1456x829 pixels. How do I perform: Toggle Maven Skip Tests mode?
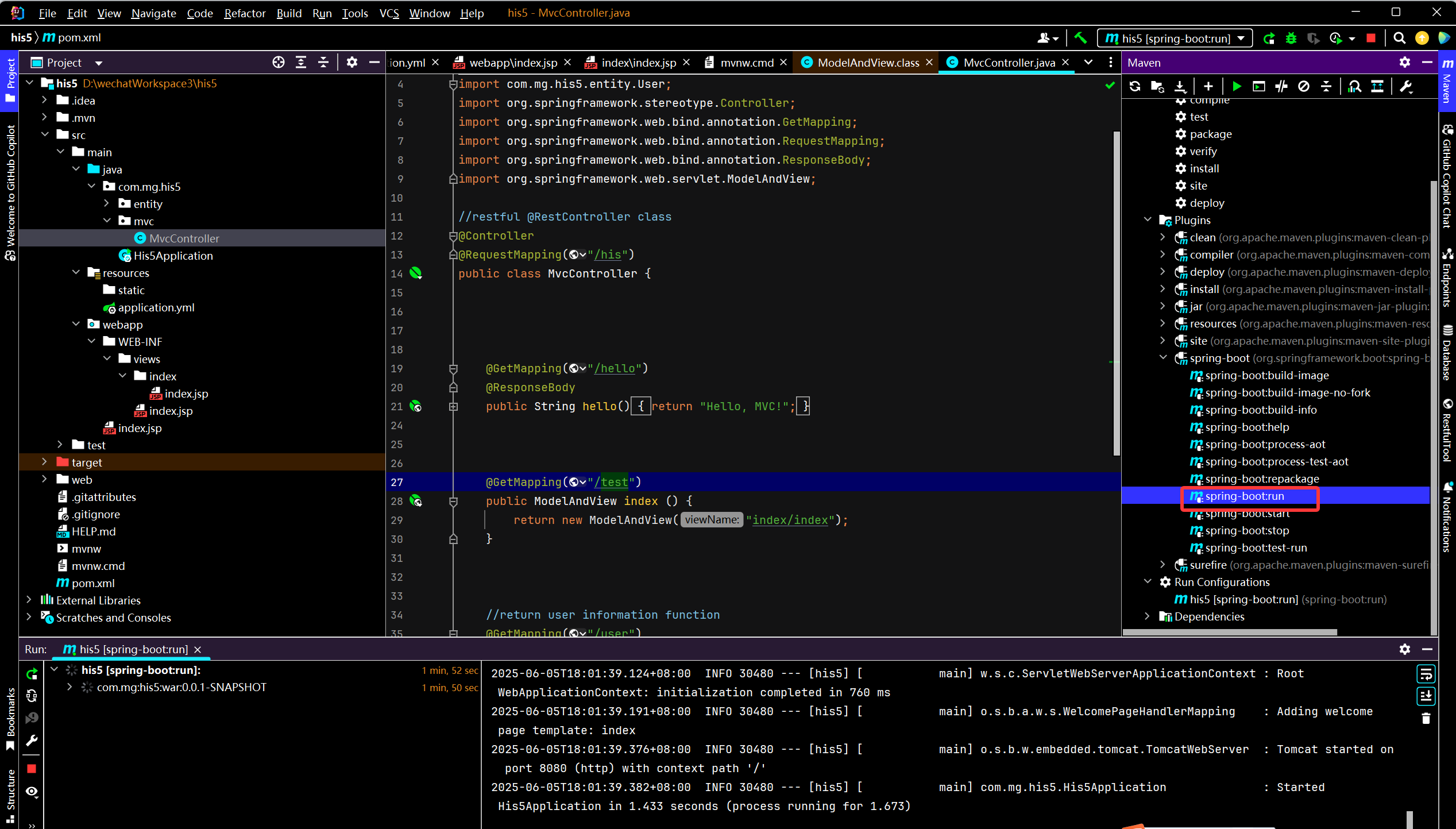[x=1304, y=87]
